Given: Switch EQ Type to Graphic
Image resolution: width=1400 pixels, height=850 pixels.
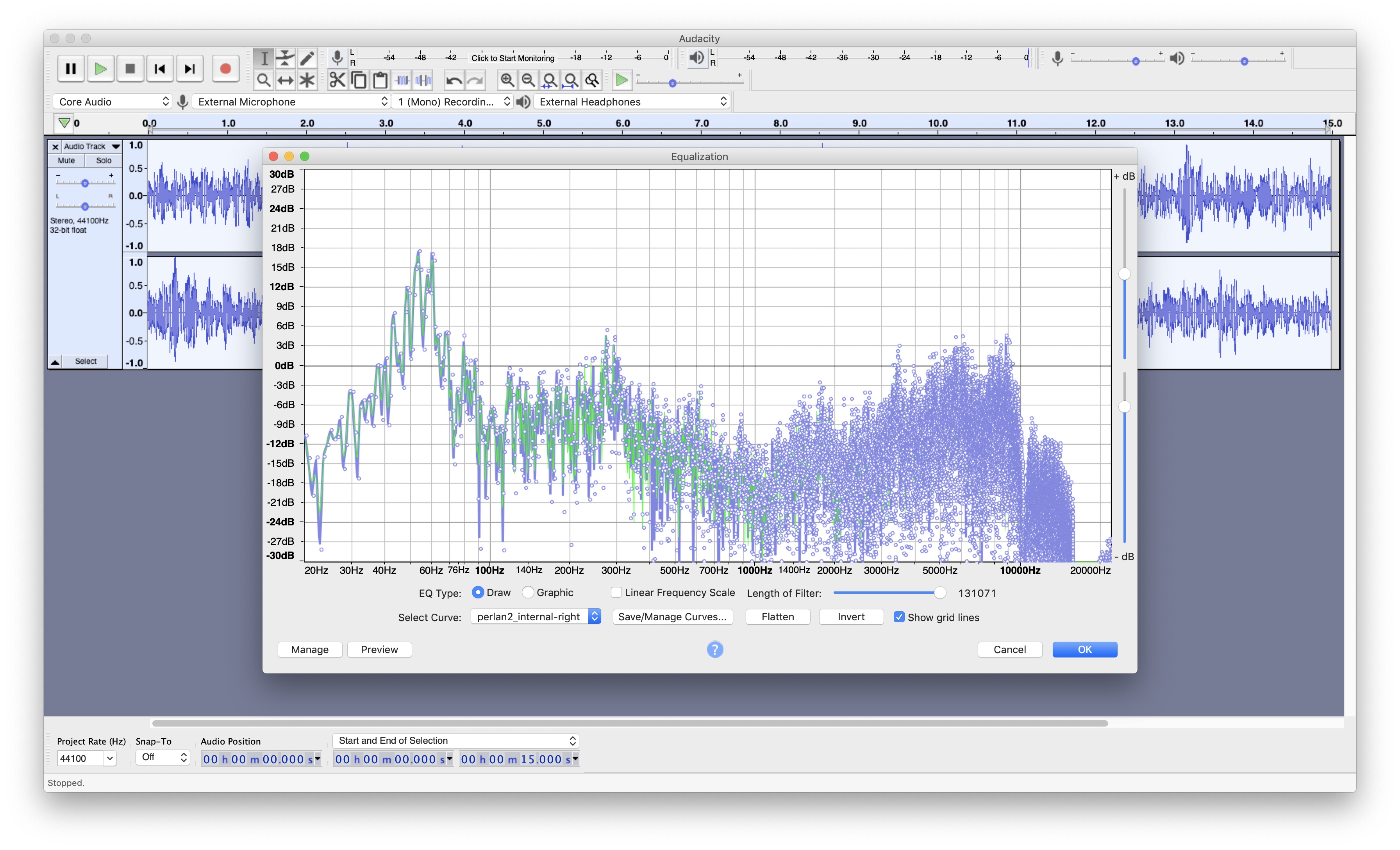Looking at the screenshot, I should click(x=529, y=592).
